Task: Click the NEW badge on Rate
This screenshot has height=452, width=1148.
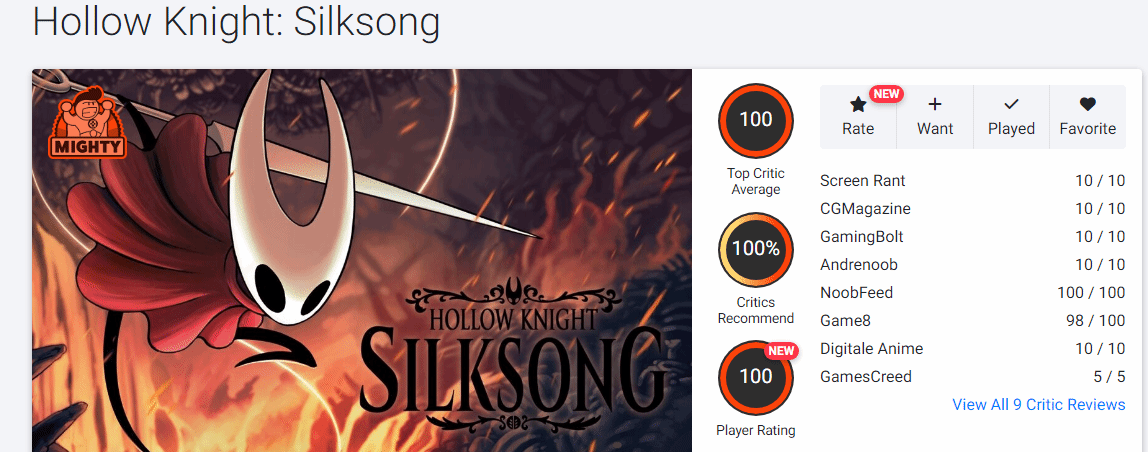Action: 886,94
